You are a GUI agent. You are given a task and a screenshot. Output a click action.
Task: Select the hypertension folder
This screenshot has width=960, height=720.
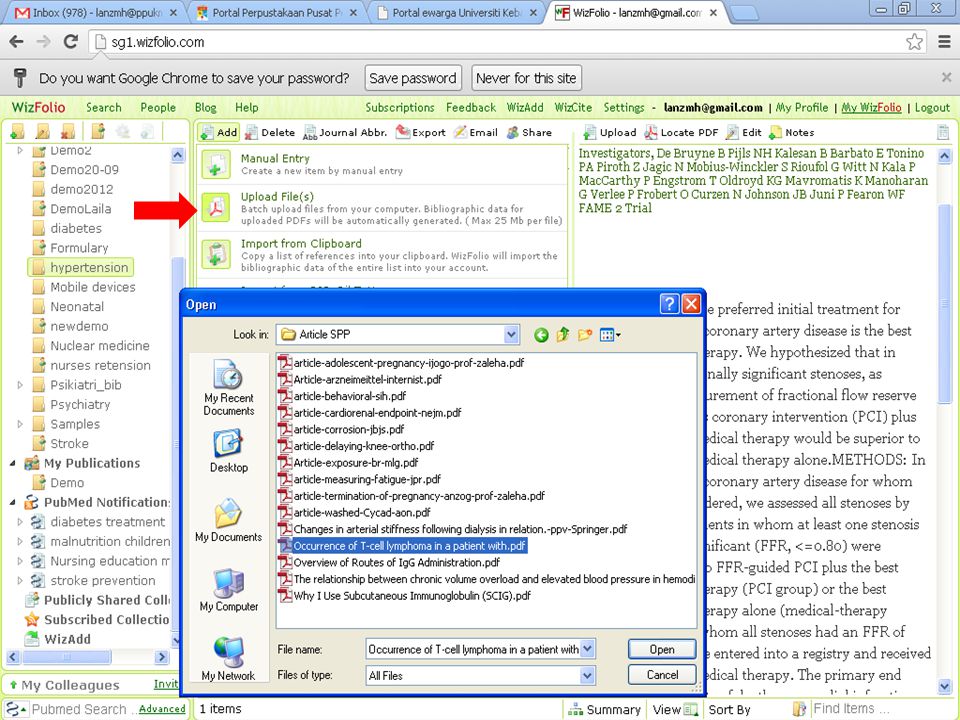pos(81,268)
